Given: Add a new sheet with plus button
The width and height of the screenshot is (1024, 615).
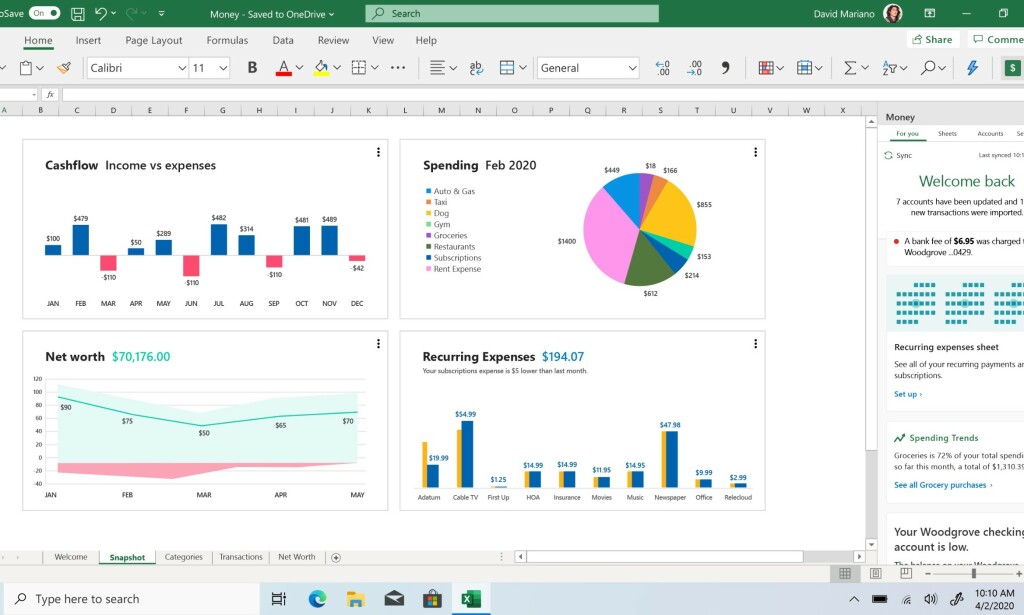Looking at the screenshot, I should pos(336,558).
